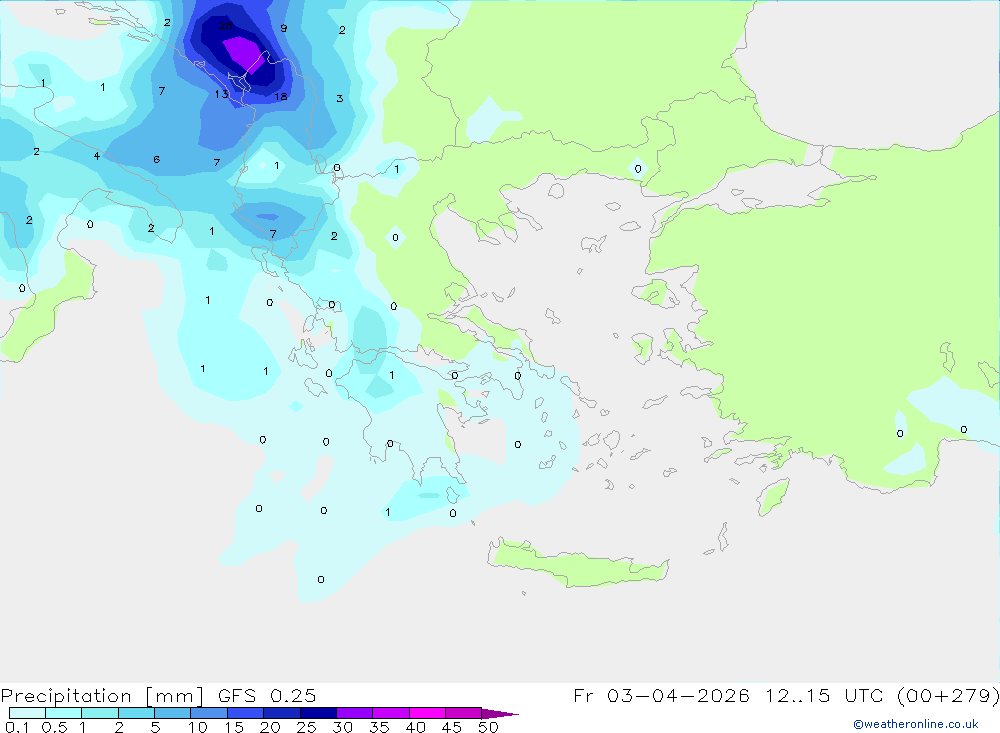Click the 'Precipitation [mm]' title text

pyautogui.click(x=102, y=696)
